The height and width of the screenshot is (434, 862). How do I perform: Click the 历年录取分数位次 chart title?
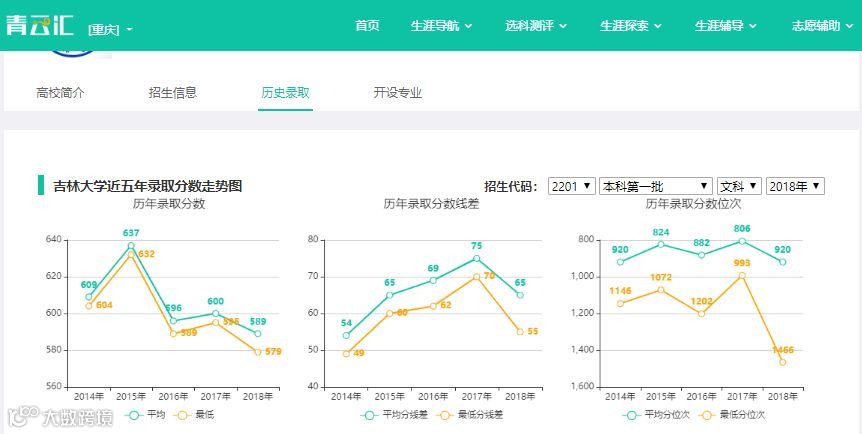tap(693, 204)
